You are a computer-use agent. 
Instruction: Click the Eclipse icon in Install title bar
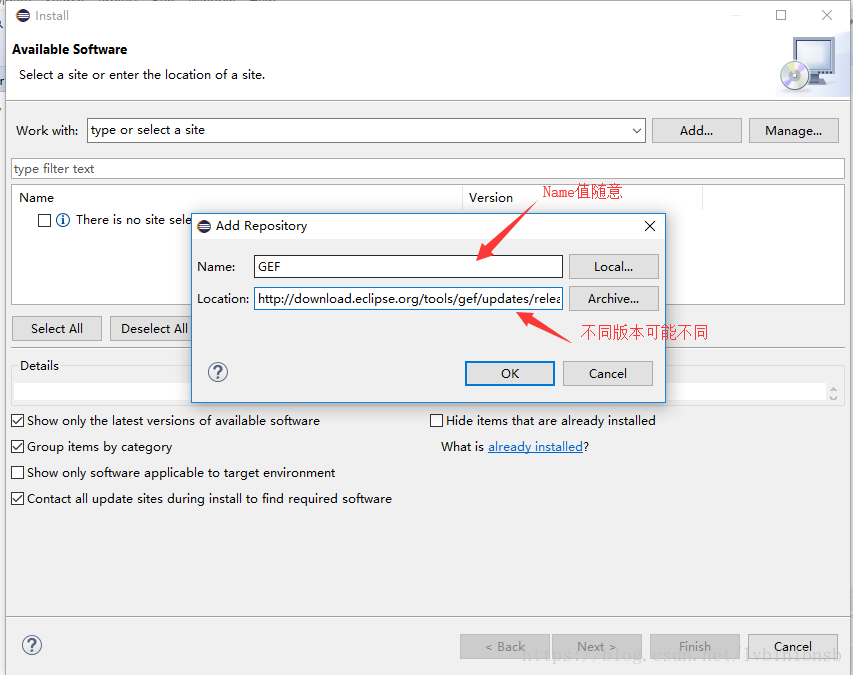click(x=23, y=15)
